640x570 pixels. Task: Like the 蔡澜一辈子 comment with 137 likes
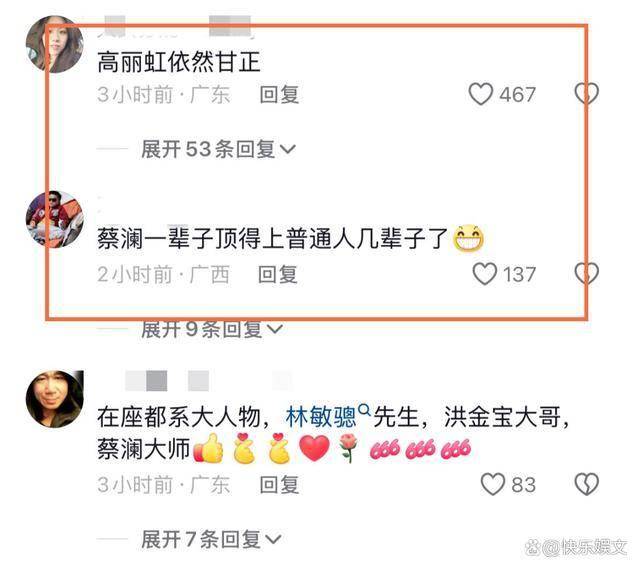(485, 274)
